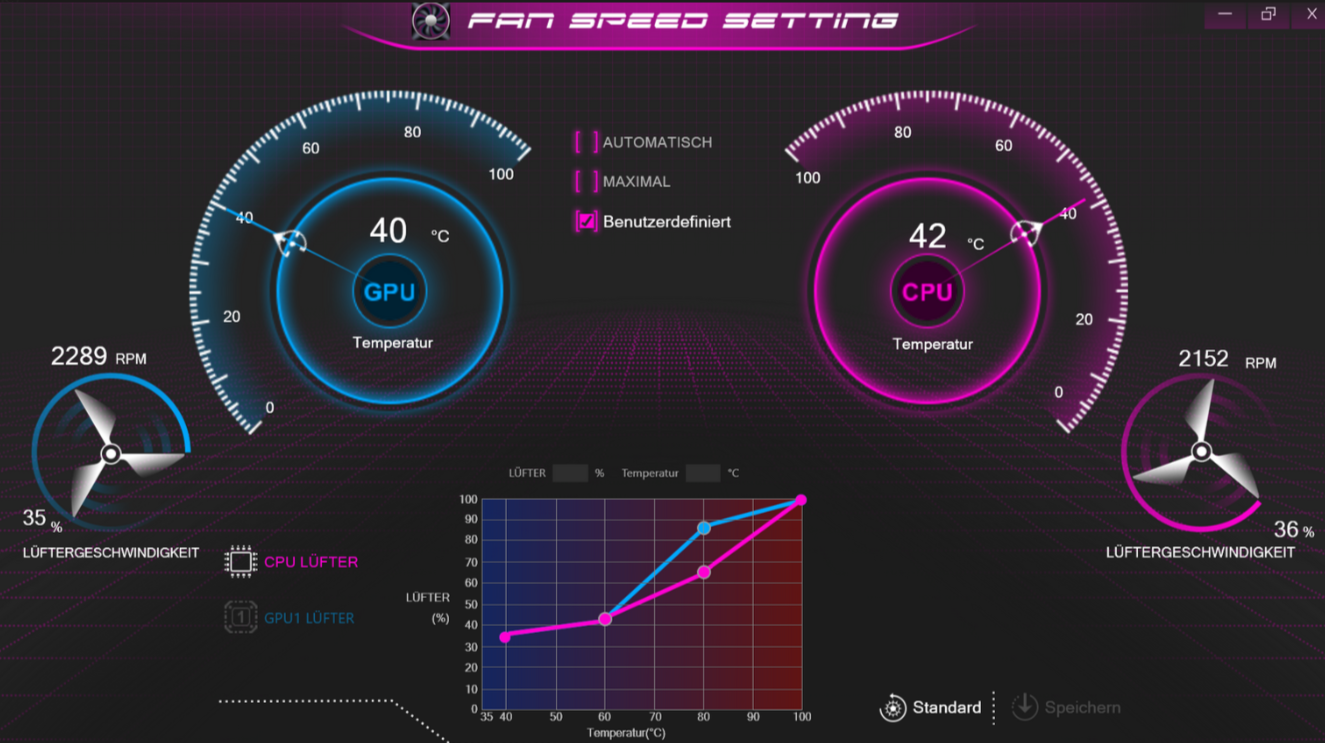
Task: Toggle the Benutzerdefiniert checkbox
Action: 586,222
